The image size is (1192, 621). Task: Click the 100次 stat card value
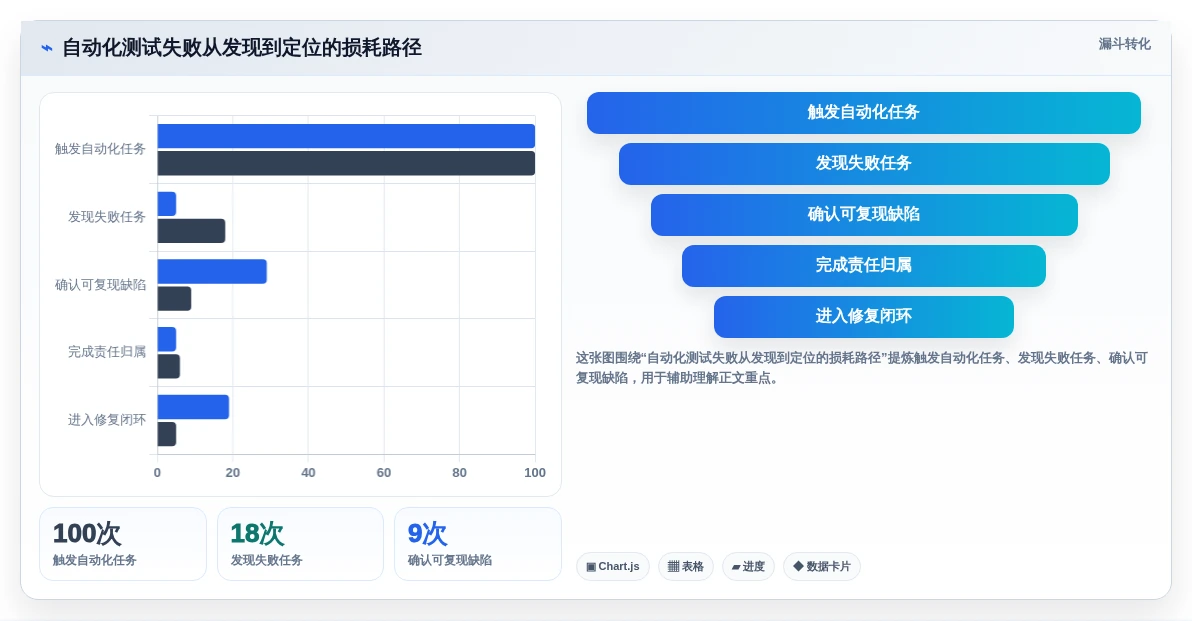(87, 534)
